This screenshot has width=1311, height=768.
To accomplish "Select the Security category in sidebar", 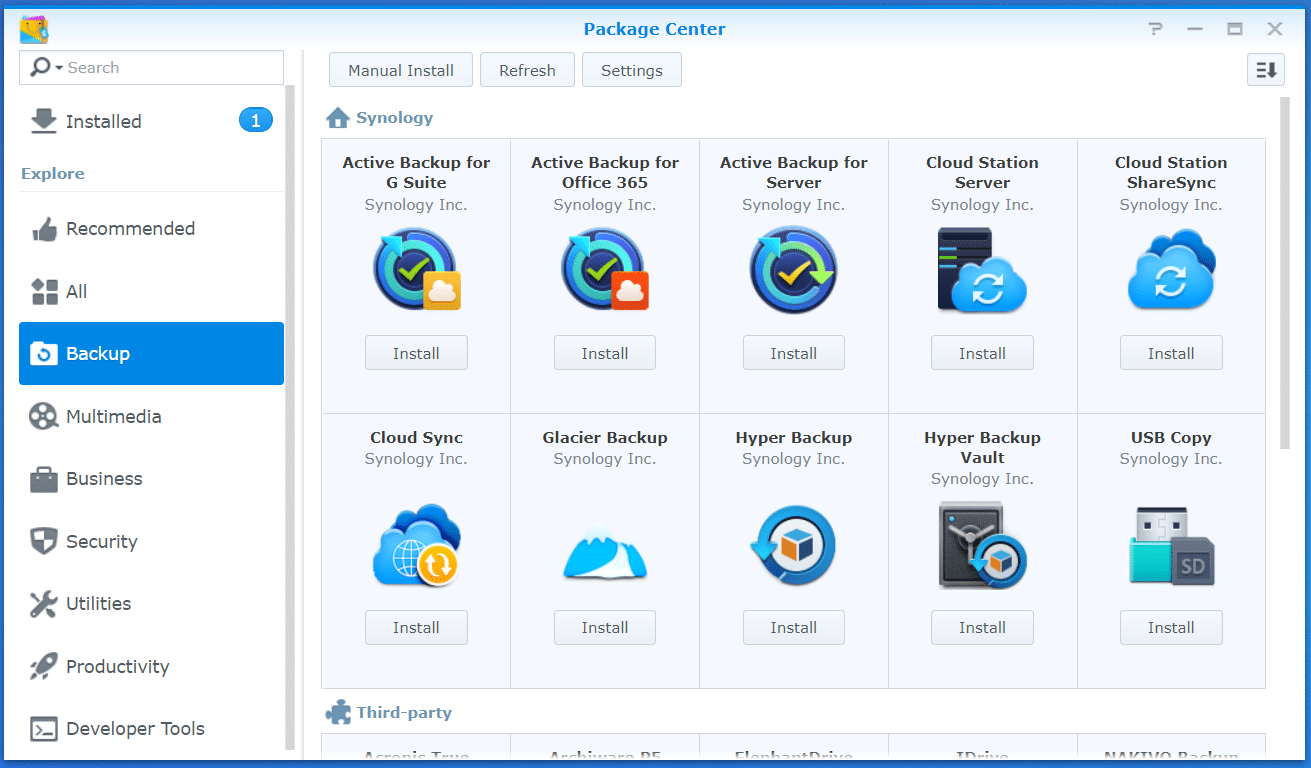I will coord(101,542).
